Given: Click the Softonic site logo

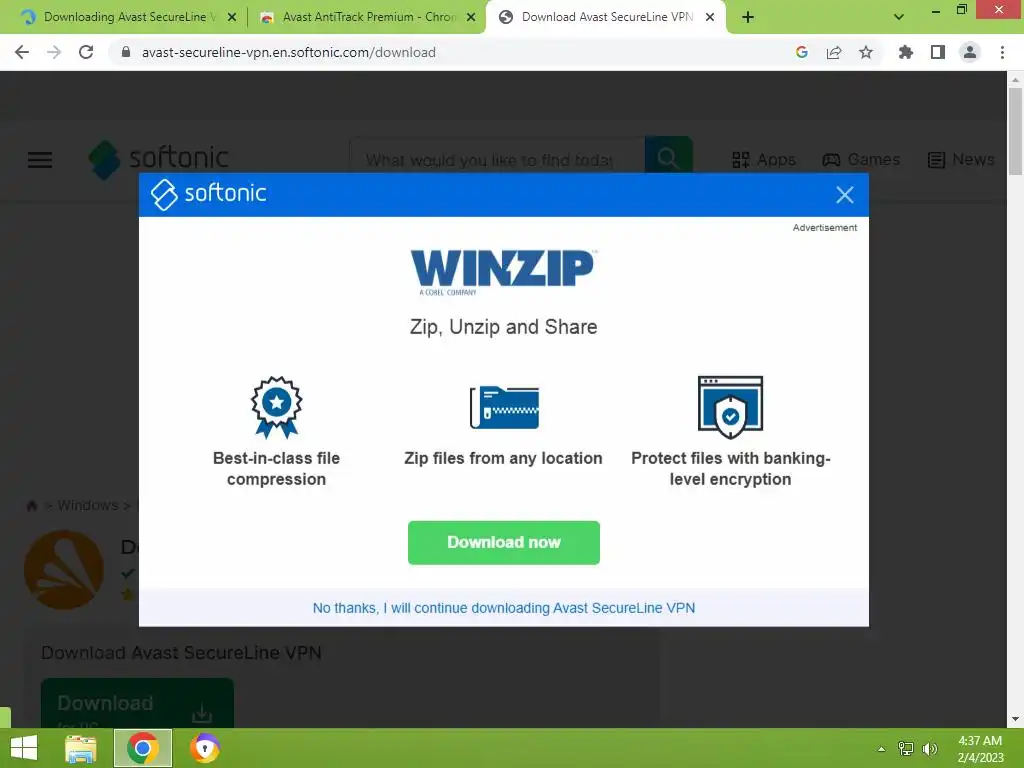Looking at the screenshot, I should [159, 159].
